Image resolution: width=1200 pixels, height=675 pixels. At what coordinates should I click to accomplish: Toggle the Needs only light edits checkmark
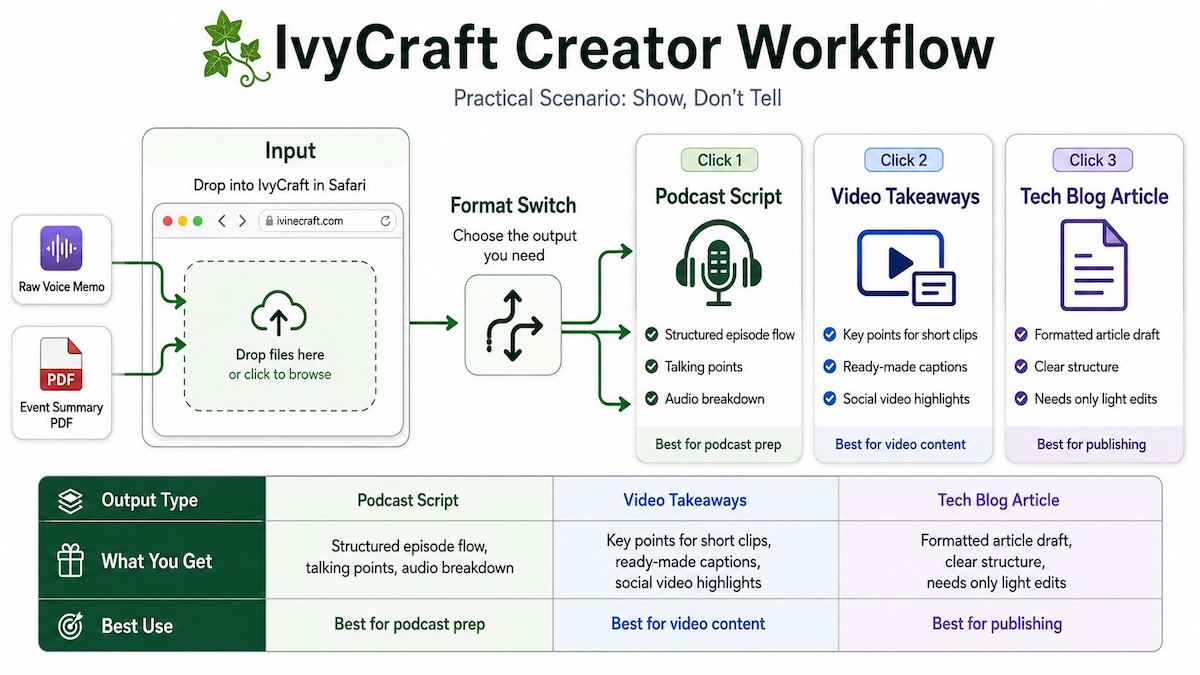1021,398
